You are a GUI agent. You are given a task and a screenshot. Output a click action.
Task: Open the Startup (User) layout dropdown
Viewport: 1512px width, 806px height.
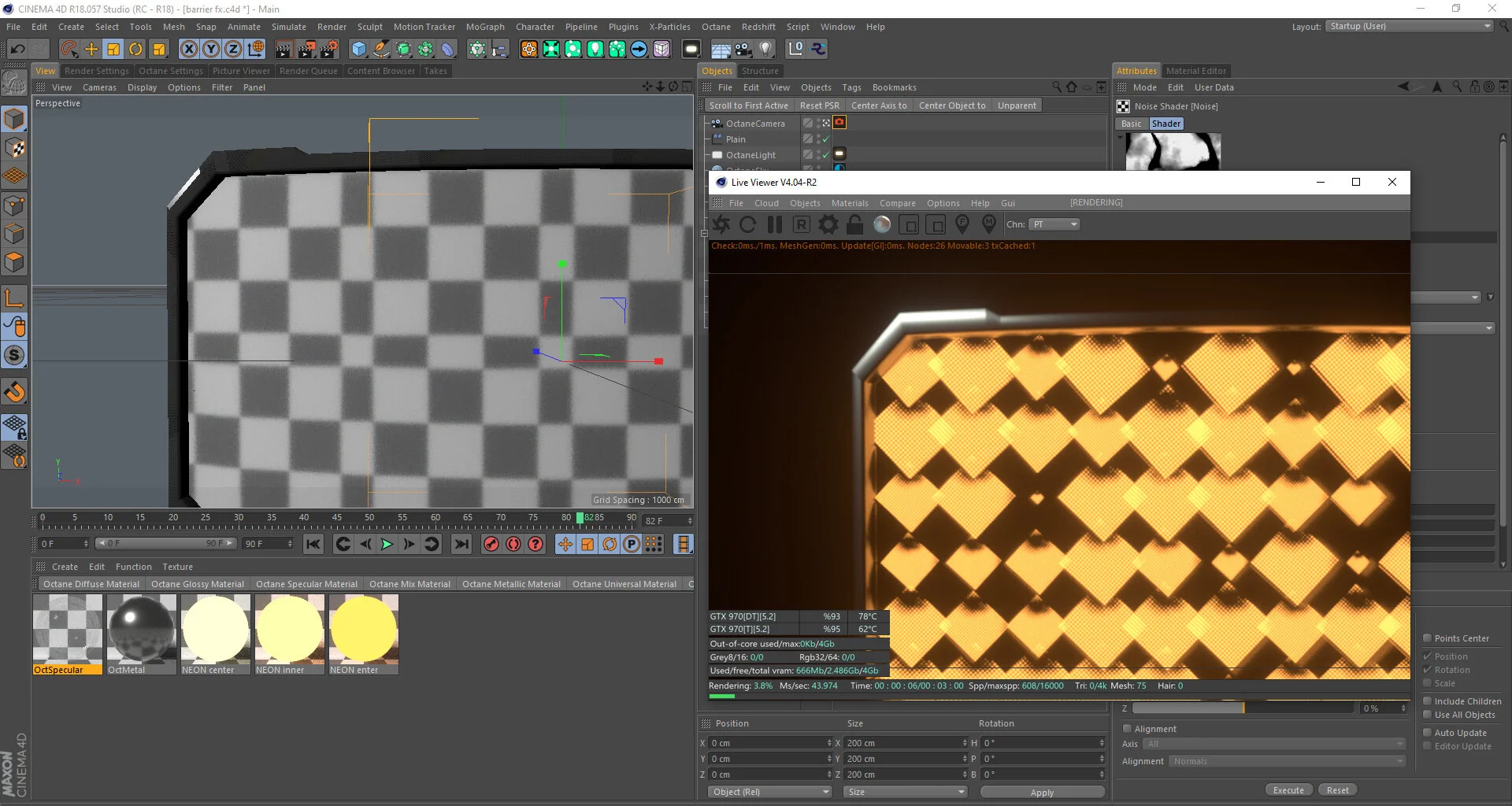1409,25
